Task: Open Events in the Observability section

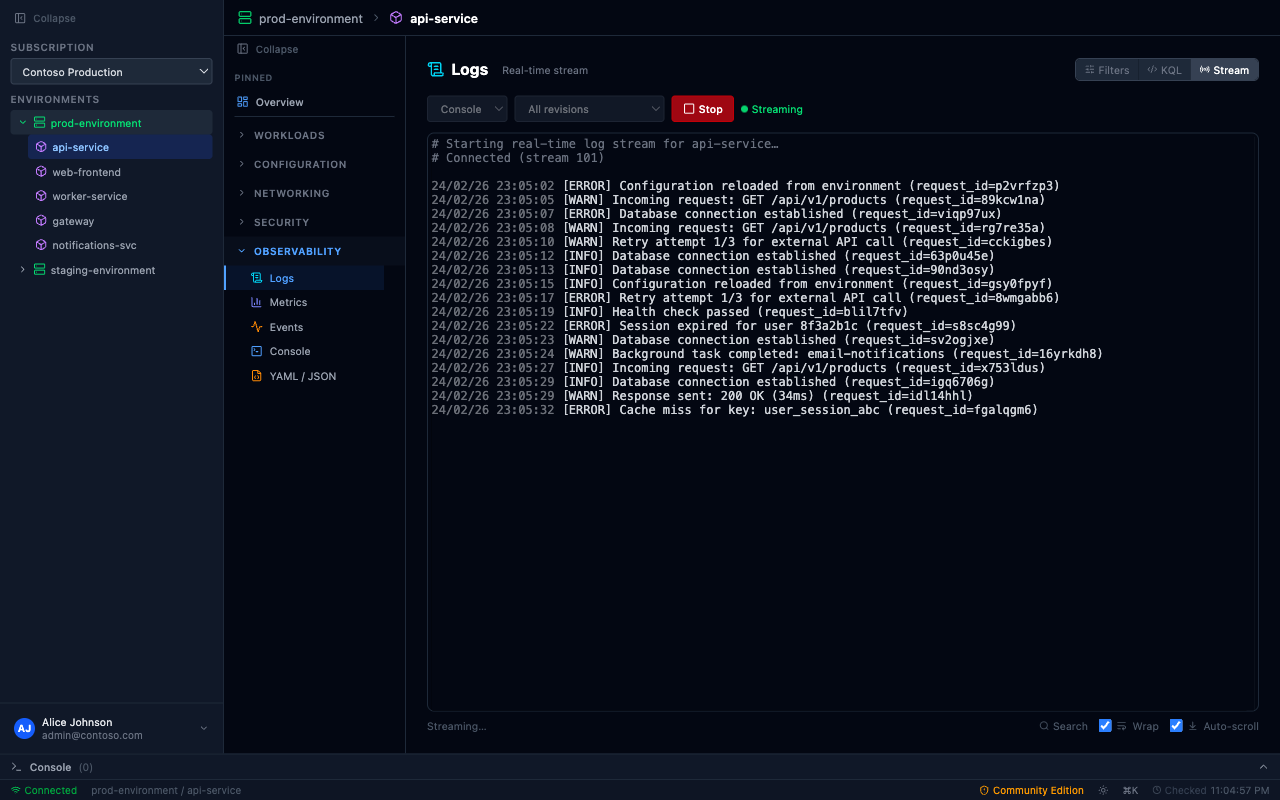Action: [x=258, y=327]
